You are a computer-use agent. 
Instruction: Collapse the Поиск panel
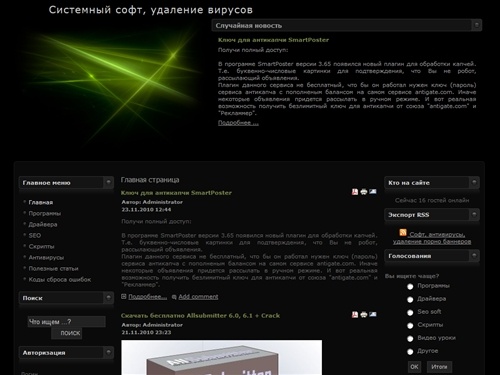[108, 297]
